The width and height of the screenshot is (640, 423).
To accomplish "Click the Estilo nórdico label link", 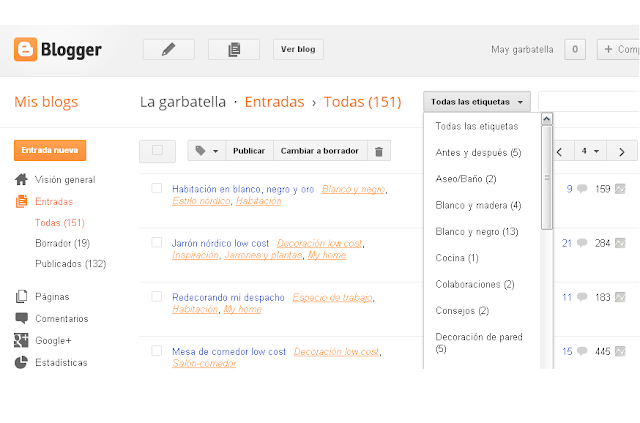I will pos(201,201).
